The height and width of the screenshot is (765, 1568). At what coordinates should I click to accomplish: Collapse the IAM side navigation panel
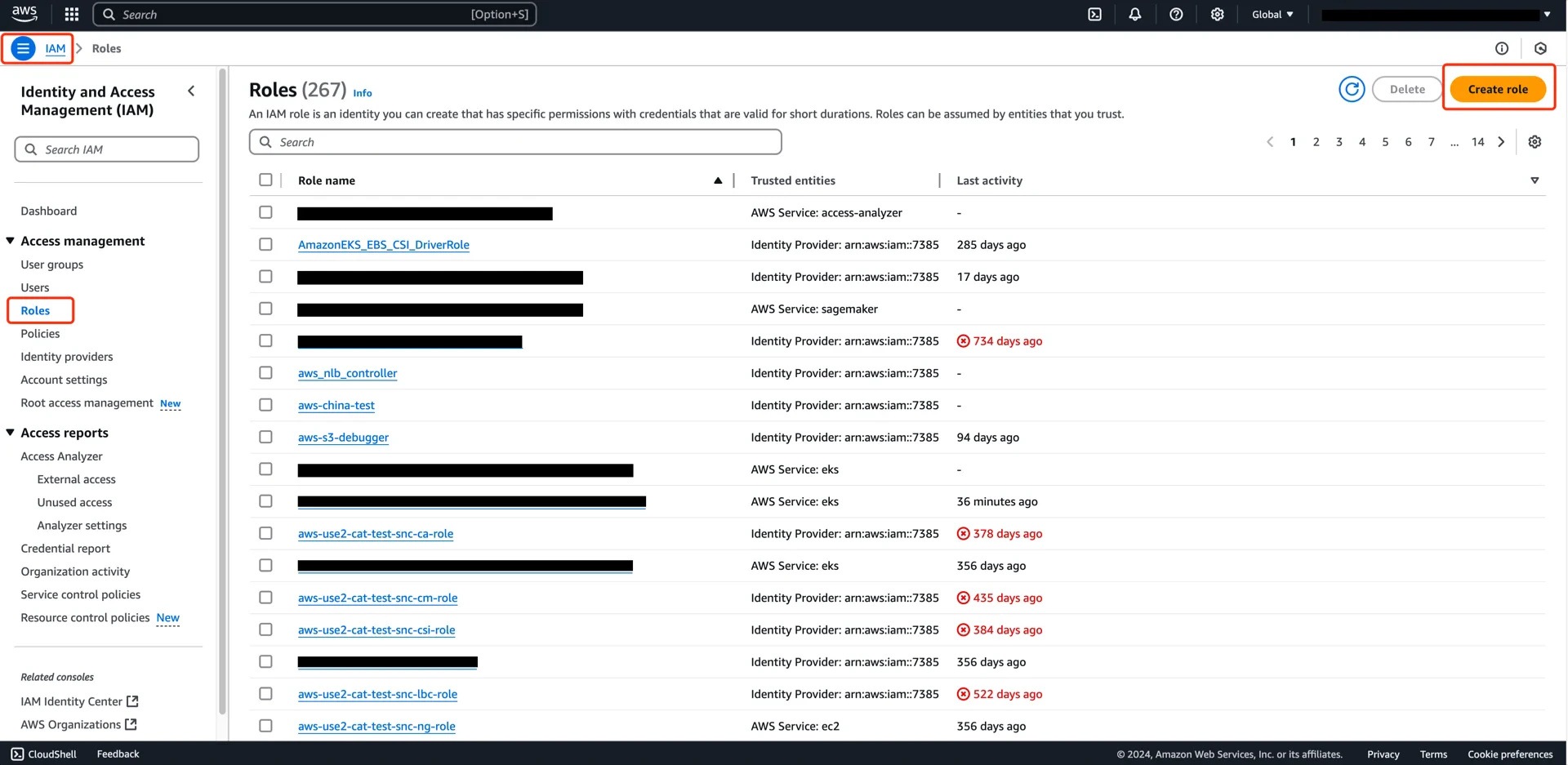click(x=191, y=91)
